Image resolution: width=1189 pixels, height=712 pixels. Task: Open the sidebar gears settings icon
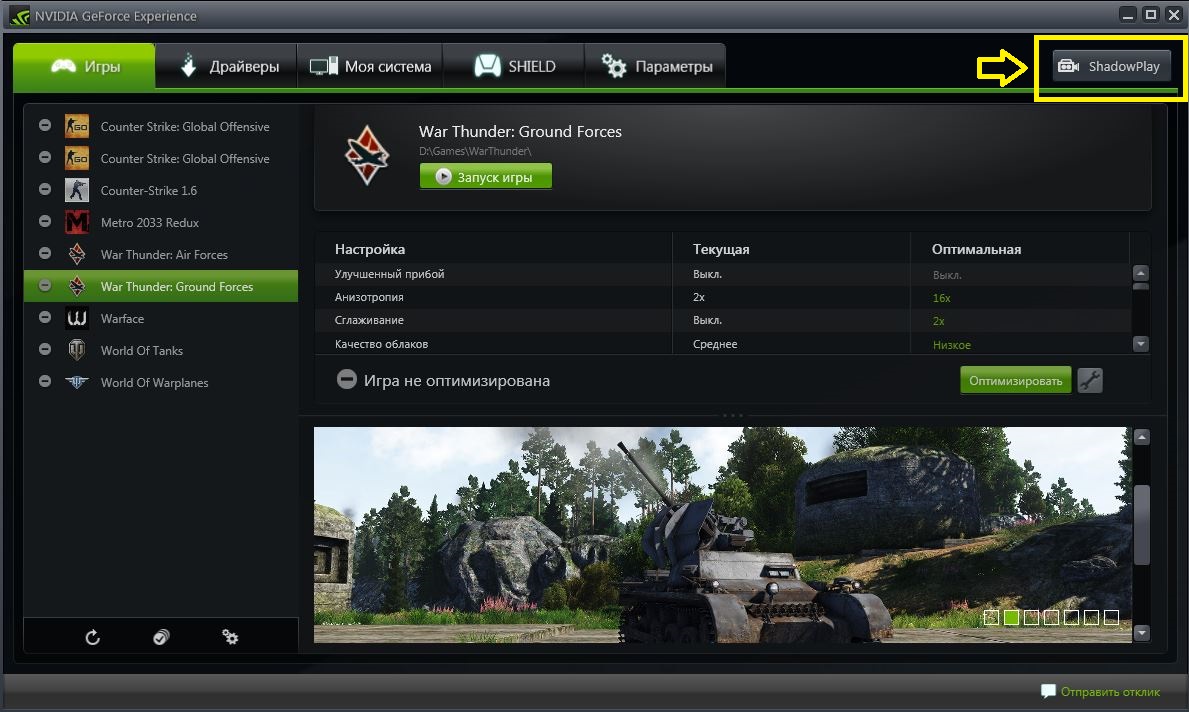point(231,637)
